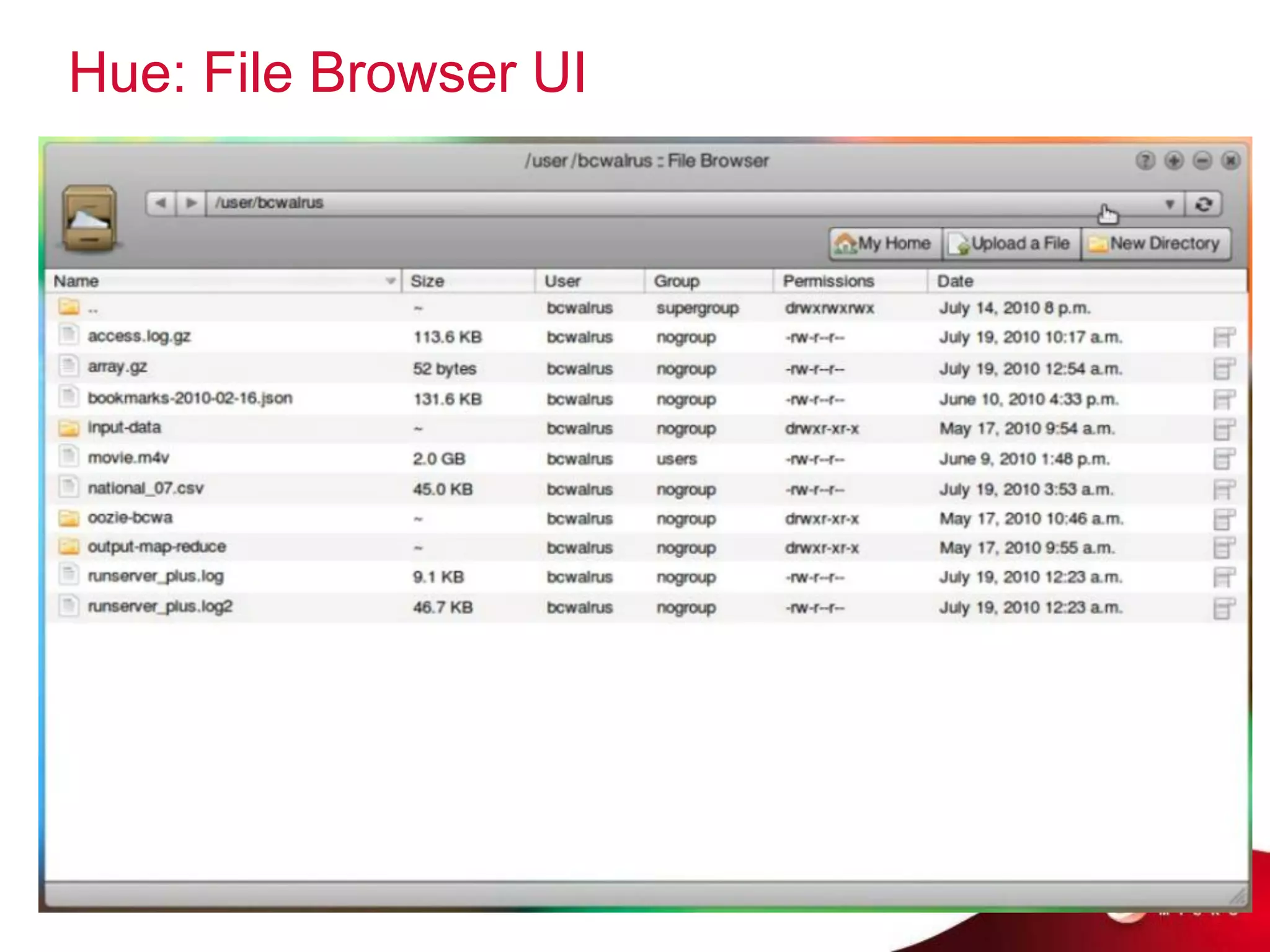Select the national_07.csv file name
The width and height of the screenshot is (1270, 952).
(x=146, y=488)
